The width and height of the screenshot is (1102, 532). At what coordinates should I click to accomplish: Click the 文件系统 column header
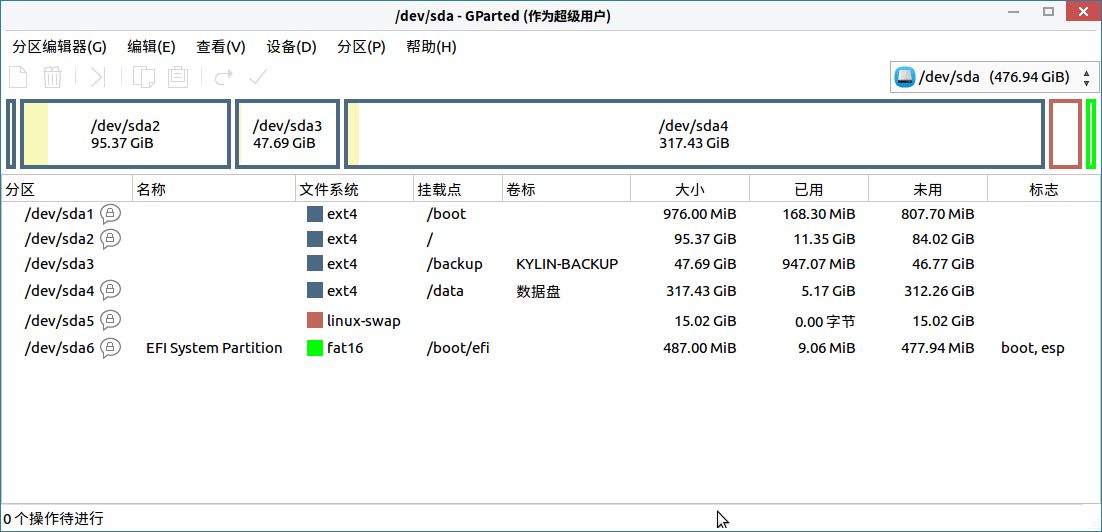coord(354,190)
